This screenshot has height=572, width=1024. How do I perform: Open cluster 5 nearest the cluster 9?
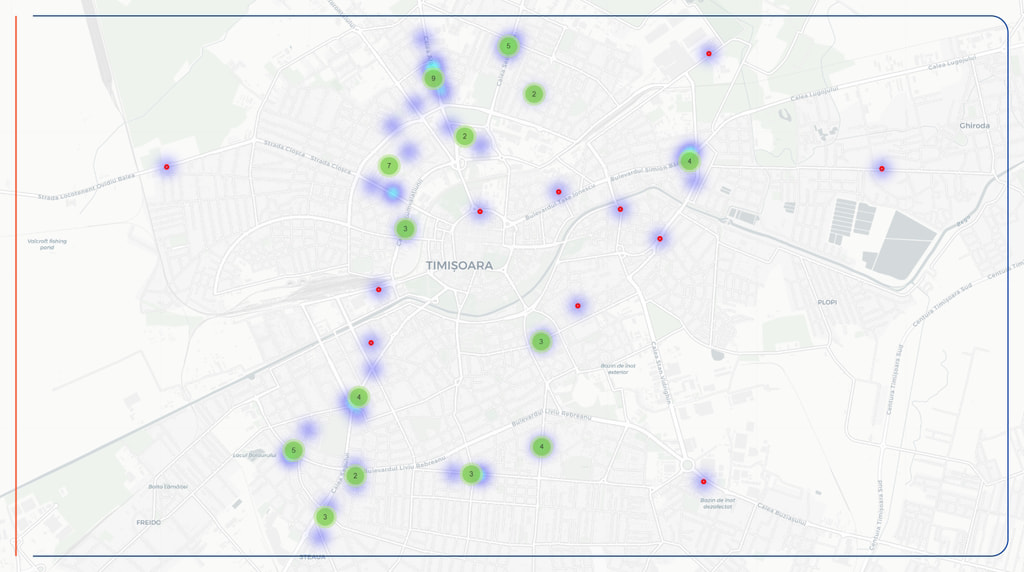[x=508, y=46]
